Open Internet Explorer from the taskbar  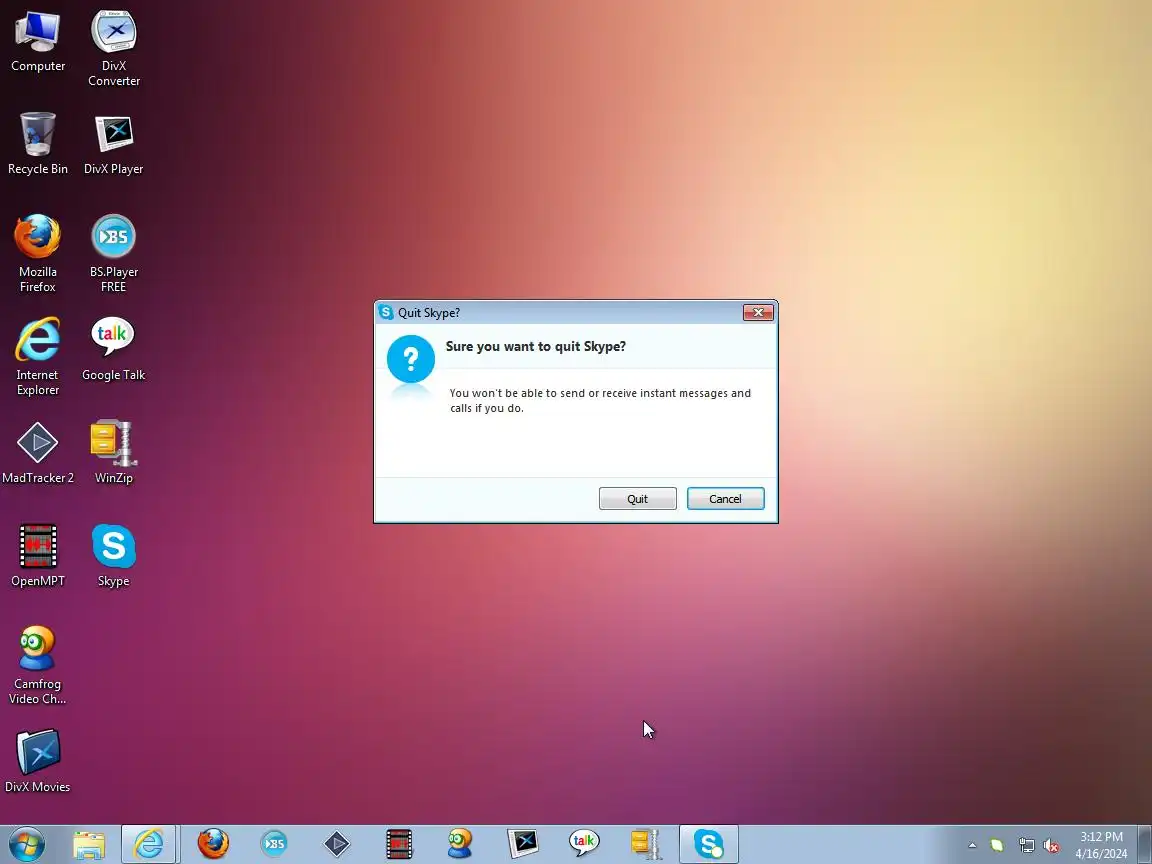tap(149, 844)
